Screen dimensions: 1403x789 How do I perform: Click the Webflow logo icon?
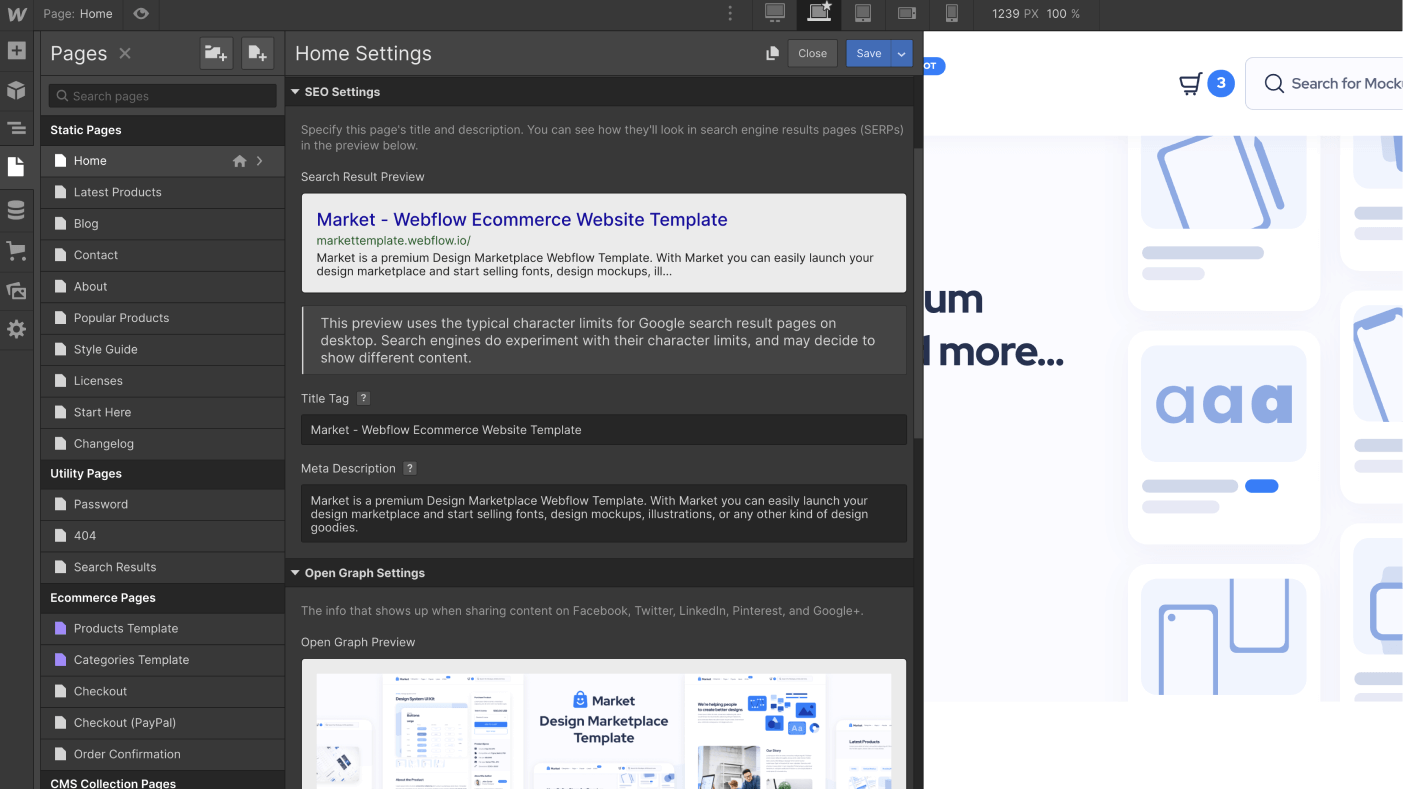[x=16, y=14]
